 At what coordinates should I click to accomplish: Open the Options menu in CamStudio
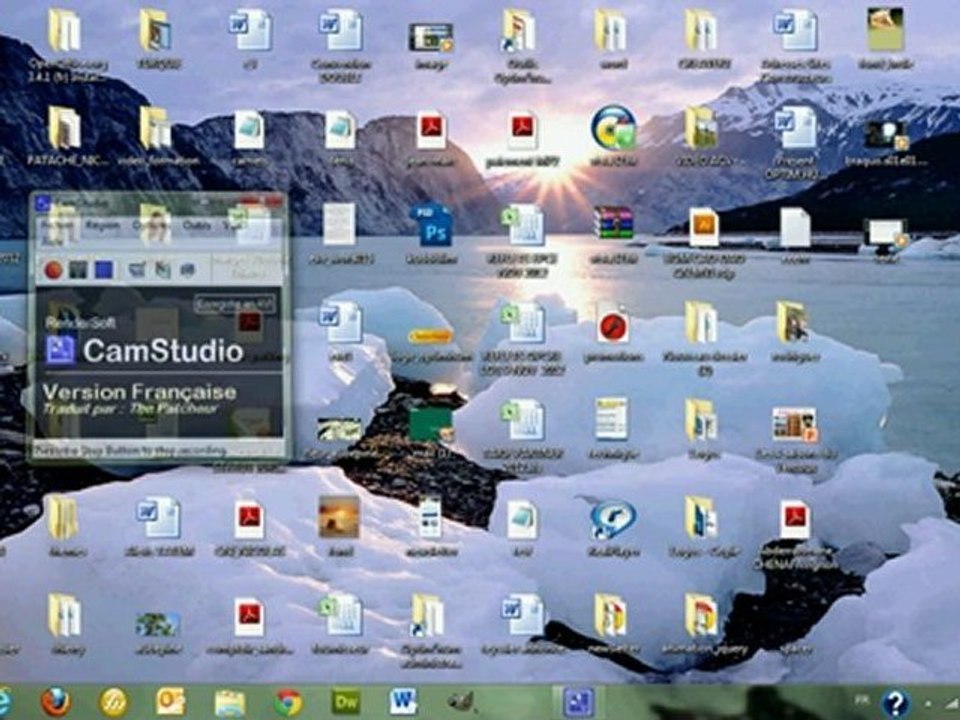coord(151,225)
